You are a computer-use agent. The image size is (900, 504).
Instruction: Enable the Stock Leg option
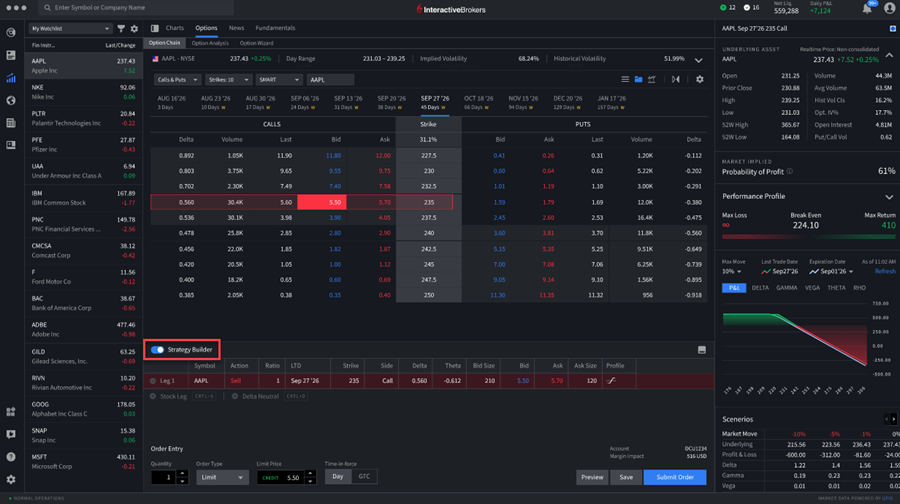[x=154, y=397]
